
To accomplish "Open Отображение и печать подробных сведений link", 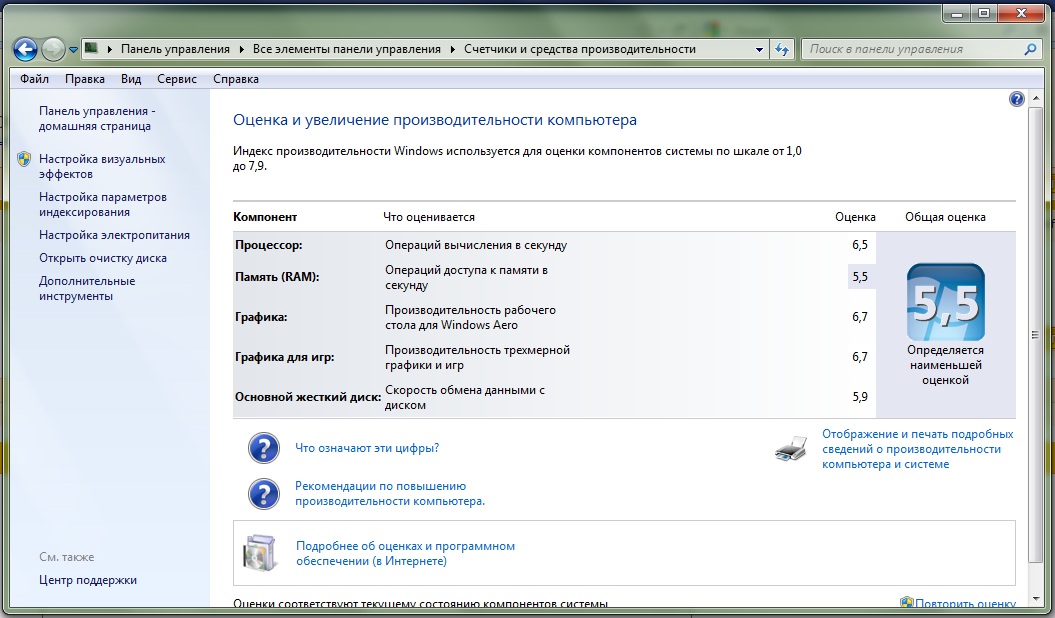I will pyautogui.click(x=917, y=449).
